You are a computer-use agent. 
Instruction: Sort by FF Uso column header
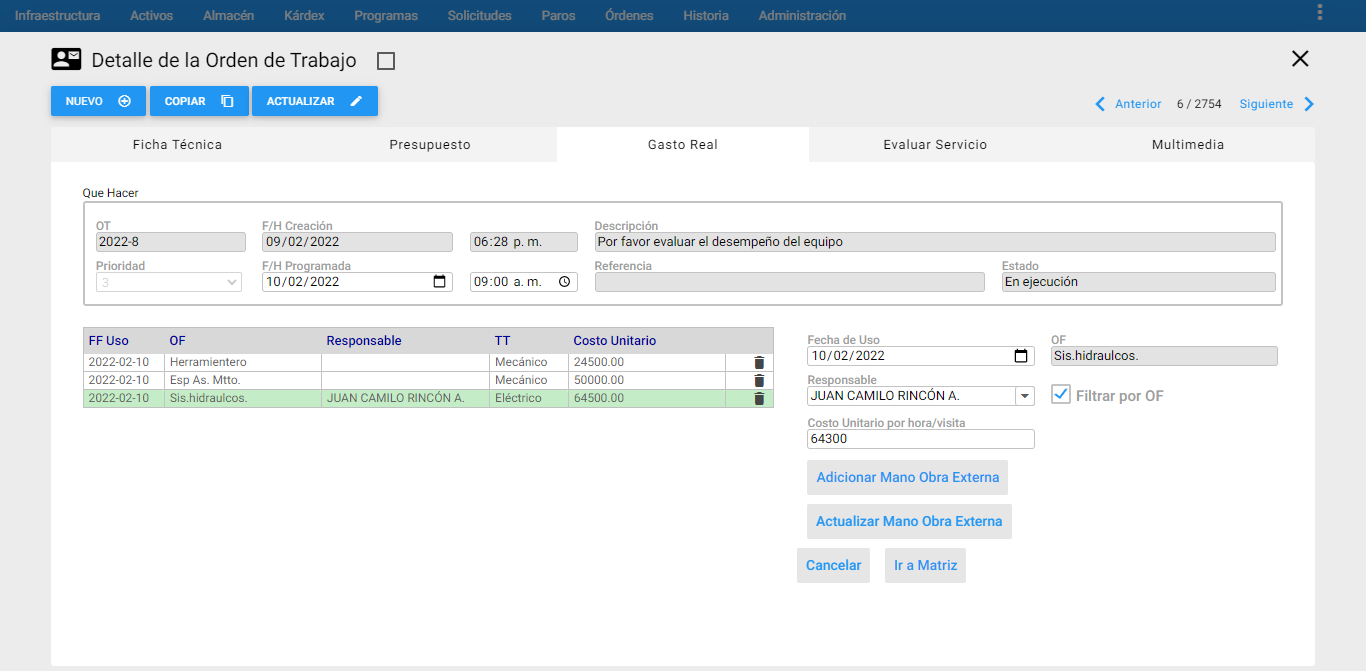[x=109, y=341]
